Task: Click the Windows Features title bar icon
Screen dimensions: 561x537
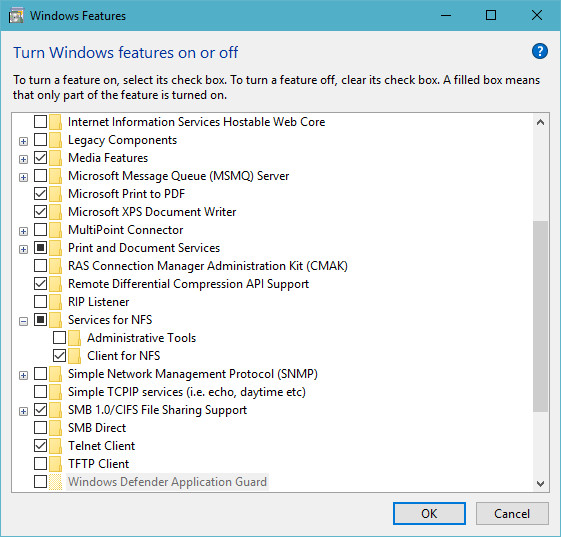Action: tap(16, 16)
